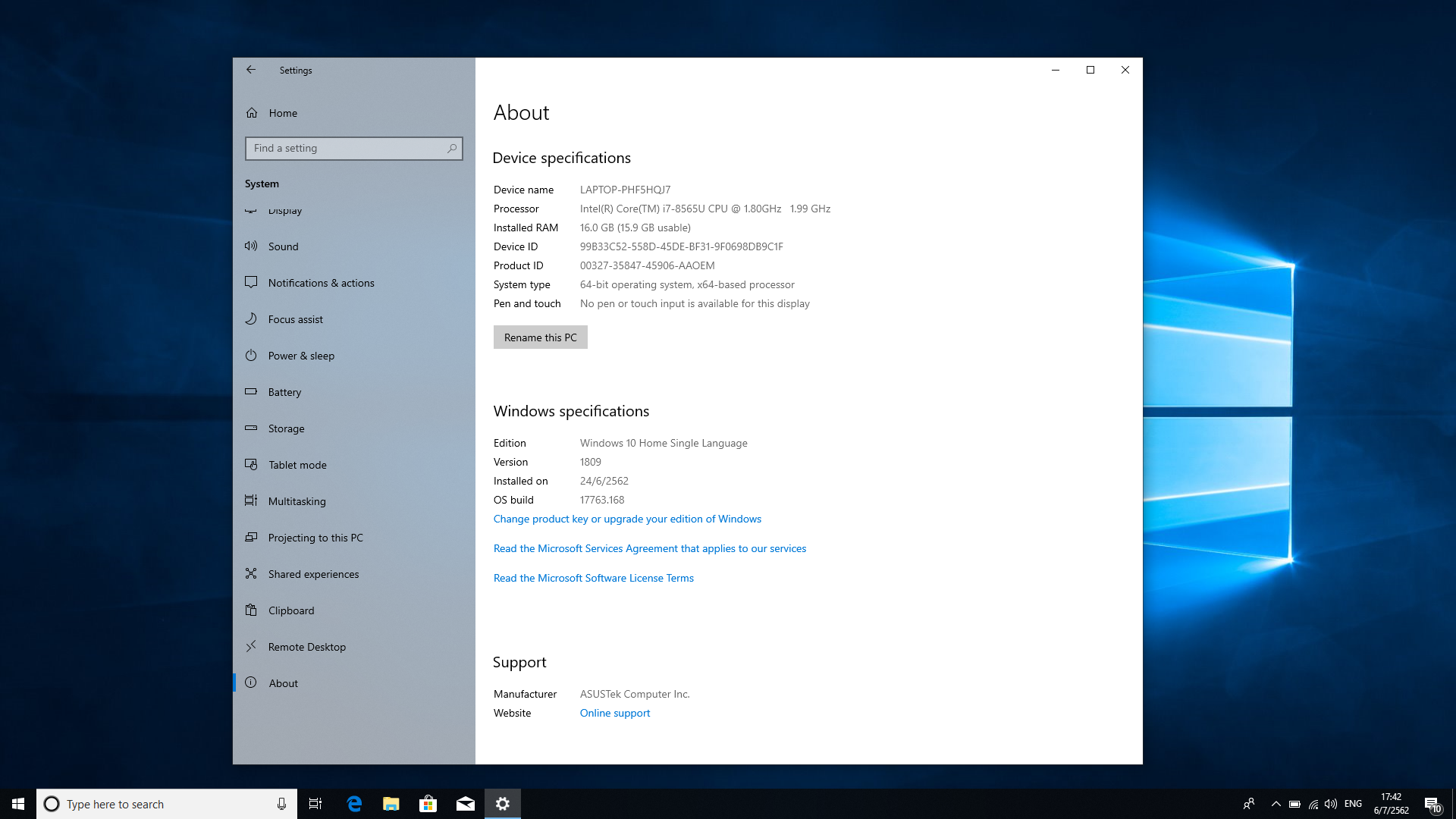This screenshot has height=819, width=1456.
Task: Click the Installed RAM value 16.0 GB
Action: (635, 227)
